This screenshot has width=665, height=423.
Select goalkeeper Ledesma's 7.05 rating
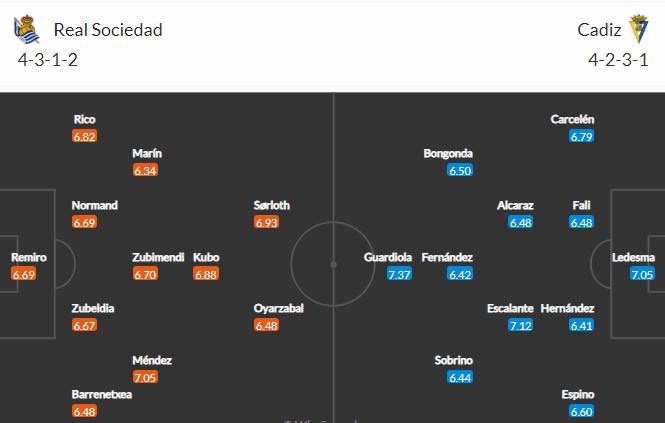pyautogui.click(x=642, y=275)
